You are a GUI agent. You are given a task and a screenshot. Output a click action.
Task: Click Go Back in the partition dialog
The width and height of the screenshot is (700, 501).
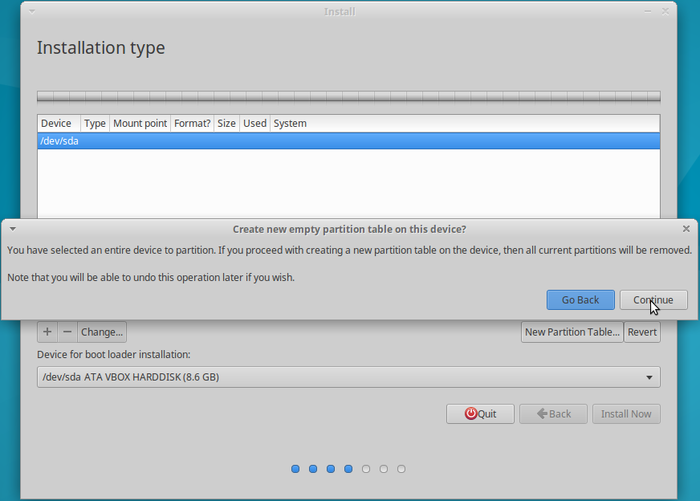580,300
